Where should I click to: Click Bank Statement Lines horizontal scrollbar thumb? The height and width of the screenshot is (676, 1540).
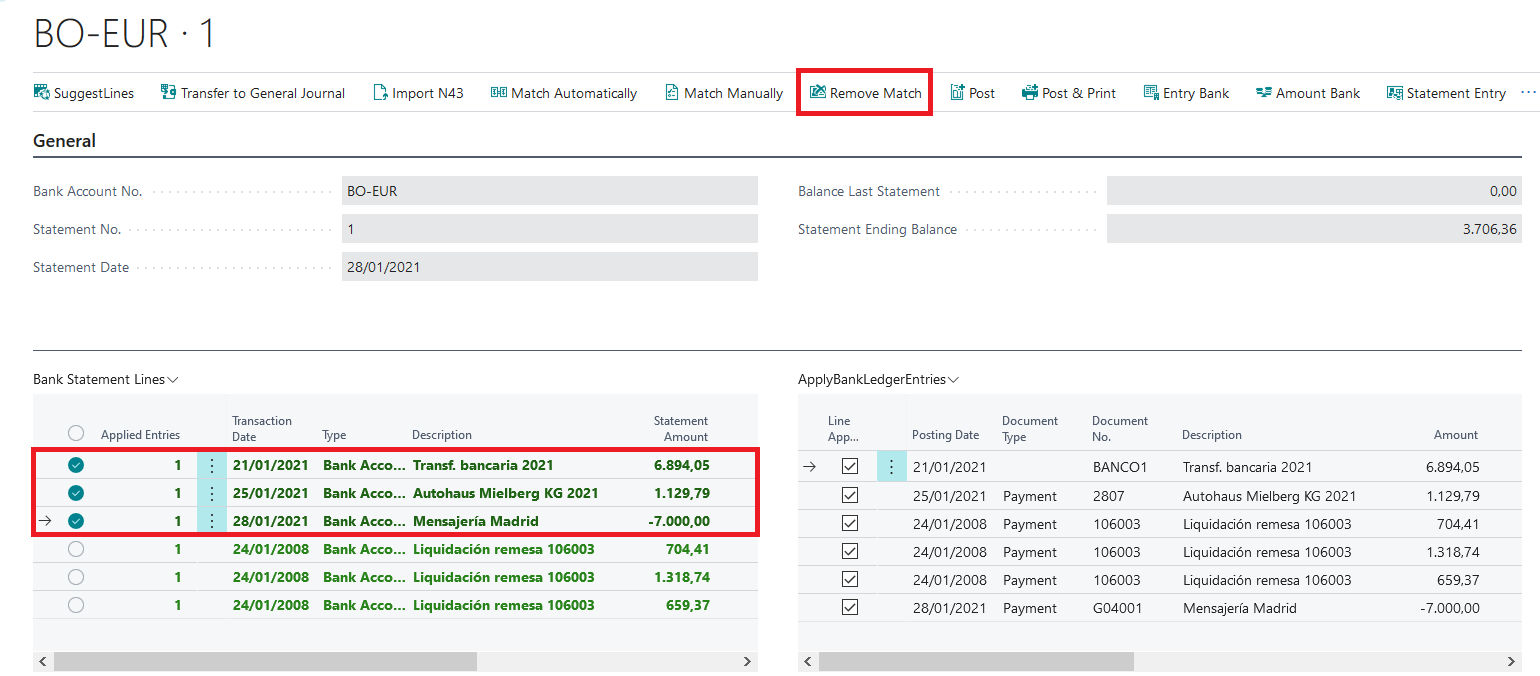tap(266, 662)
